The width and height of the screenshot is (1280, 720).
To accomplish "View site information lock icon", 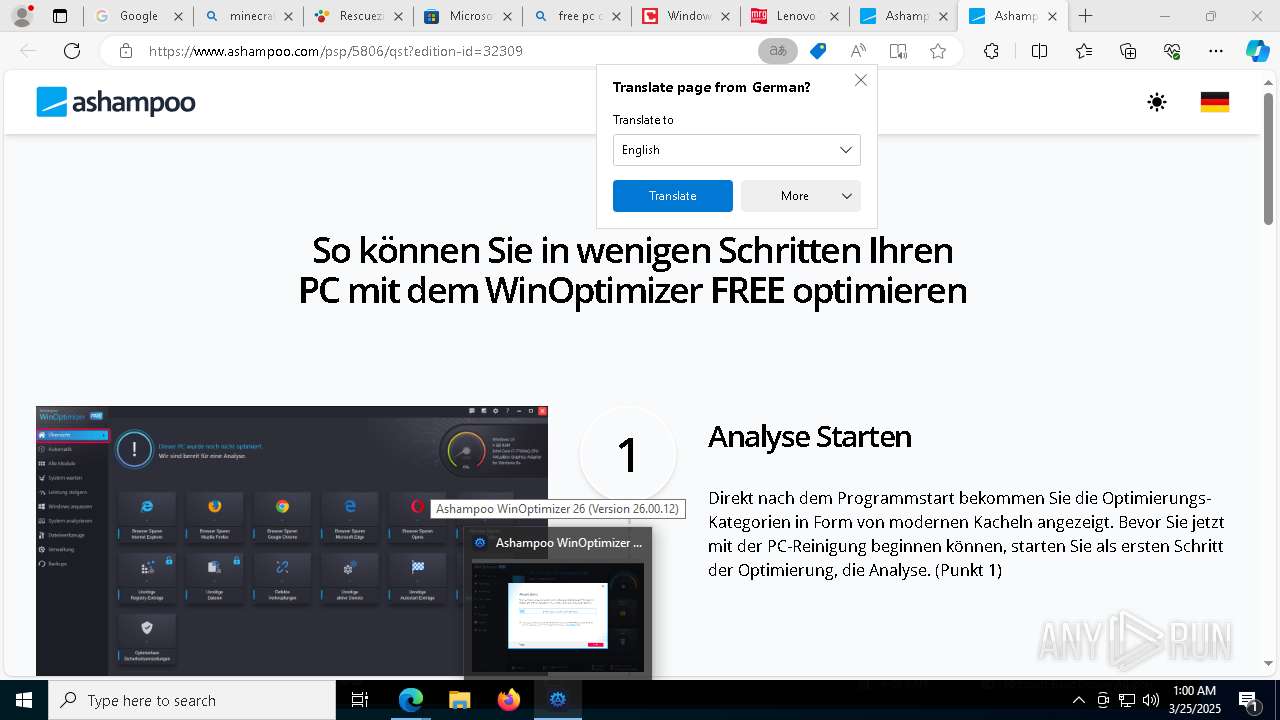I will click(125, 51).
